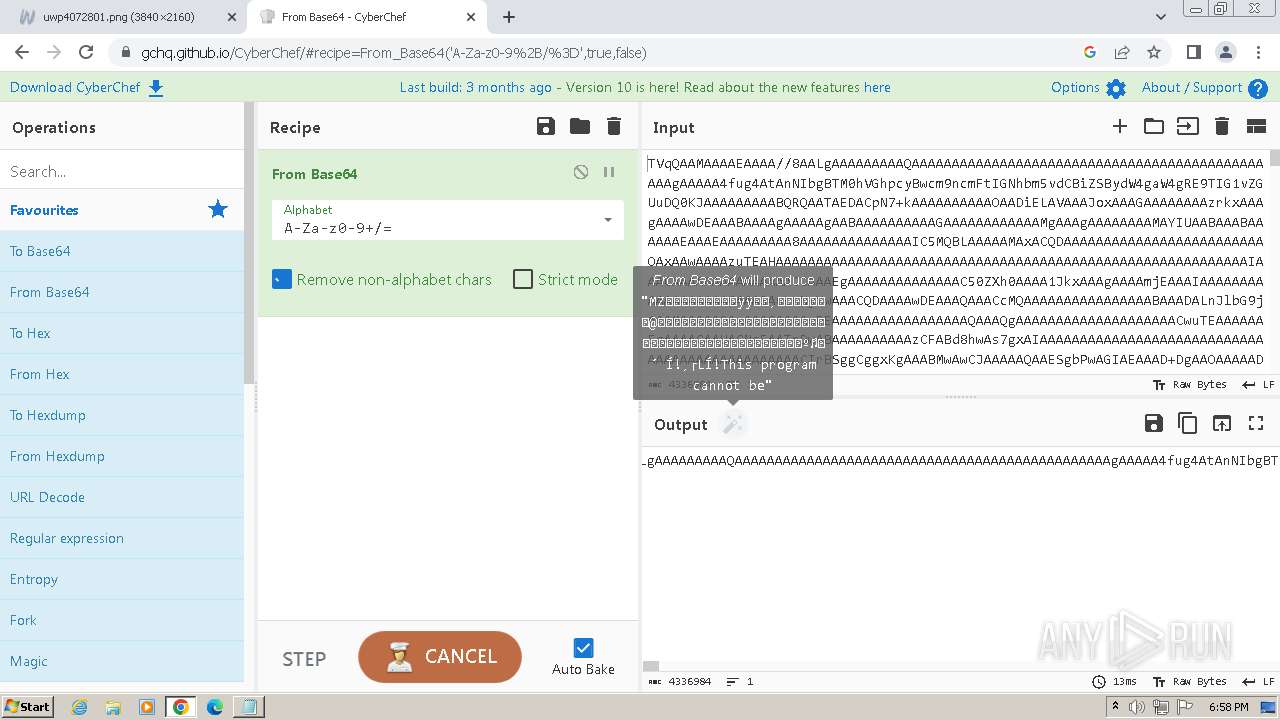Save output to file
Image resolution: width=1280 pixels, height=720 pixels.
click(1154, 423)
